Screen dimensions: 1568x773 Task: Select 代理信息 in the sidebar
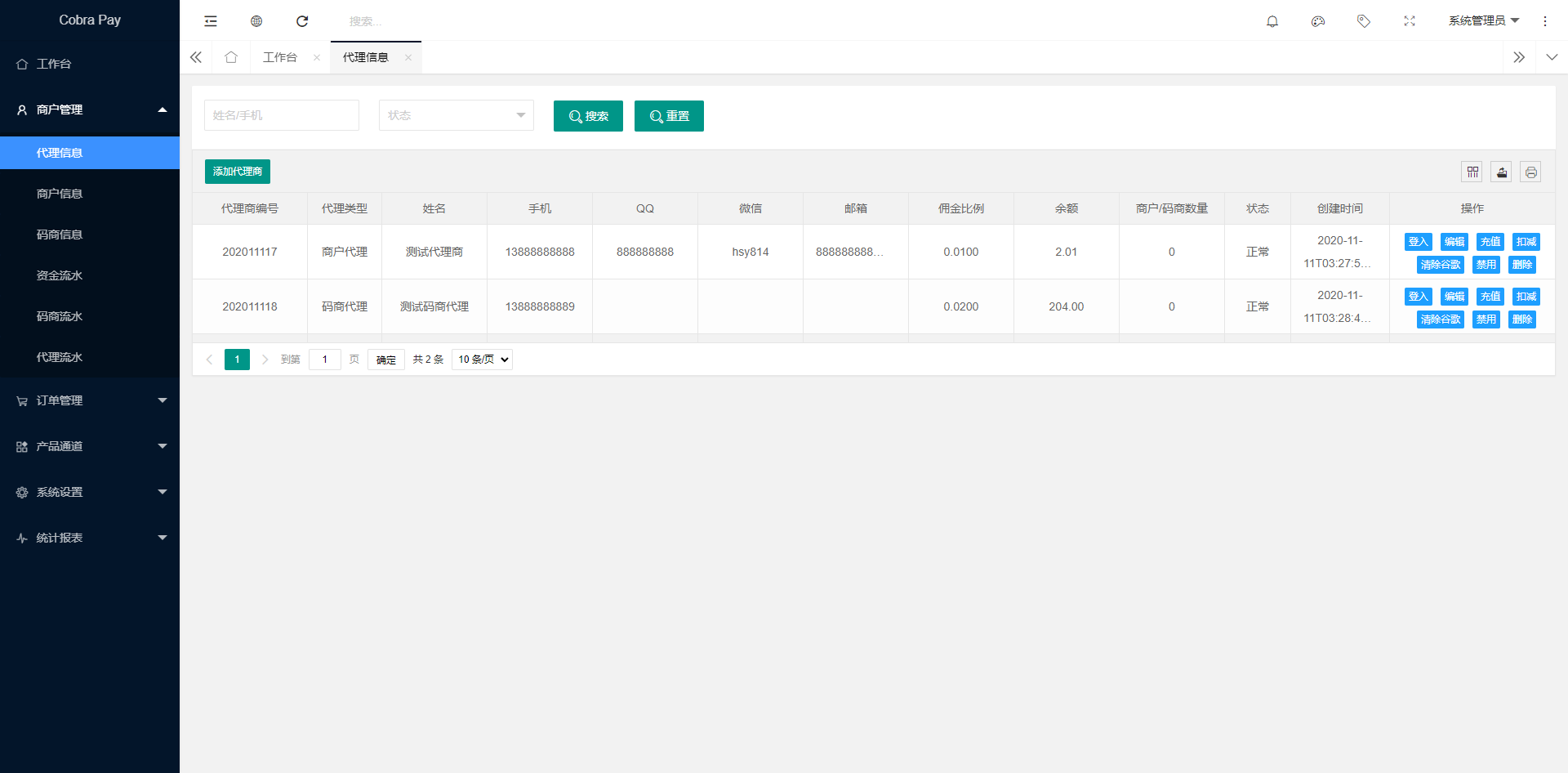click(x=90, y=153)
